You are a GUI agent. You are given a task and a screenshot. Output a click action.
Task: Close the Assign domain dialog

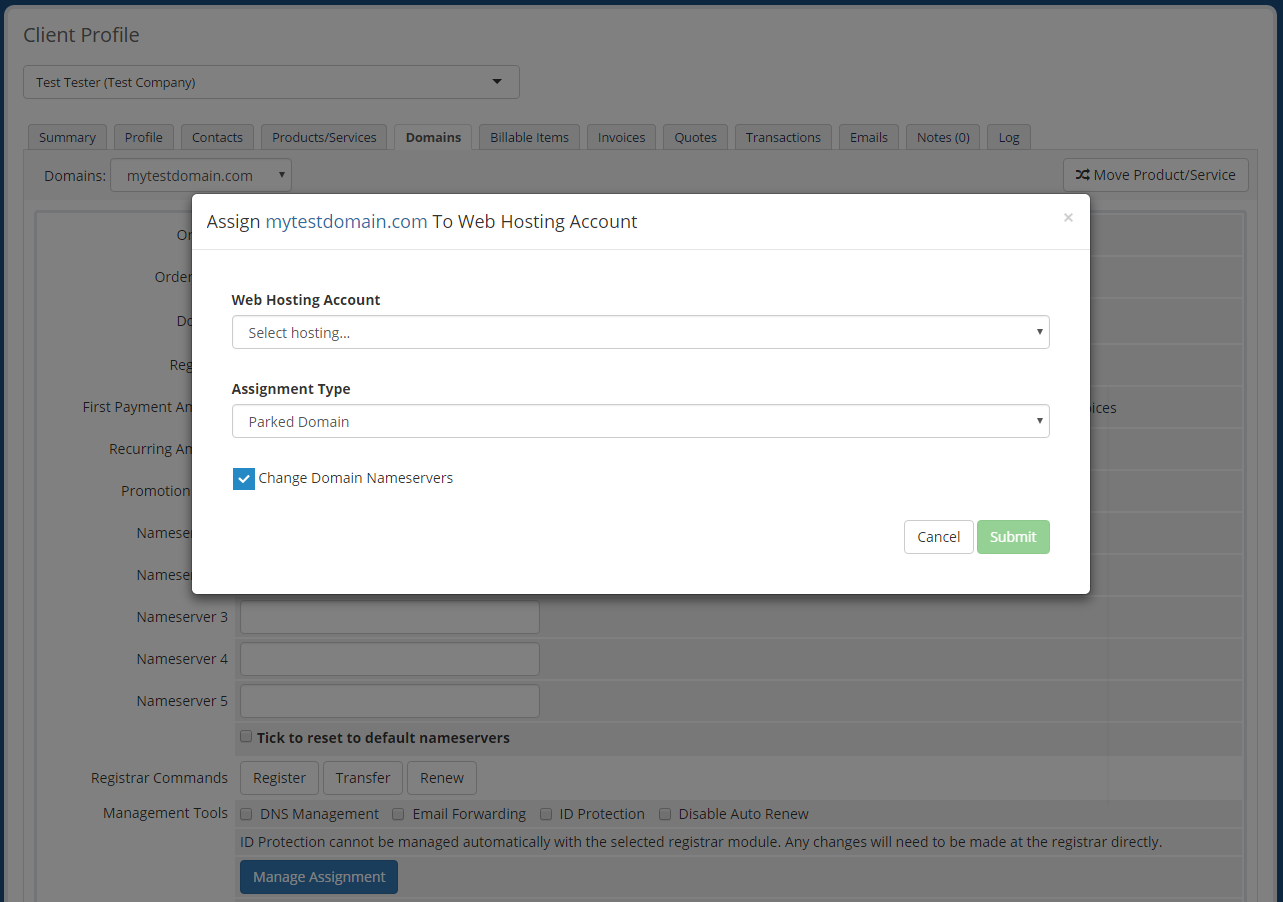[x=1068, y=218]
